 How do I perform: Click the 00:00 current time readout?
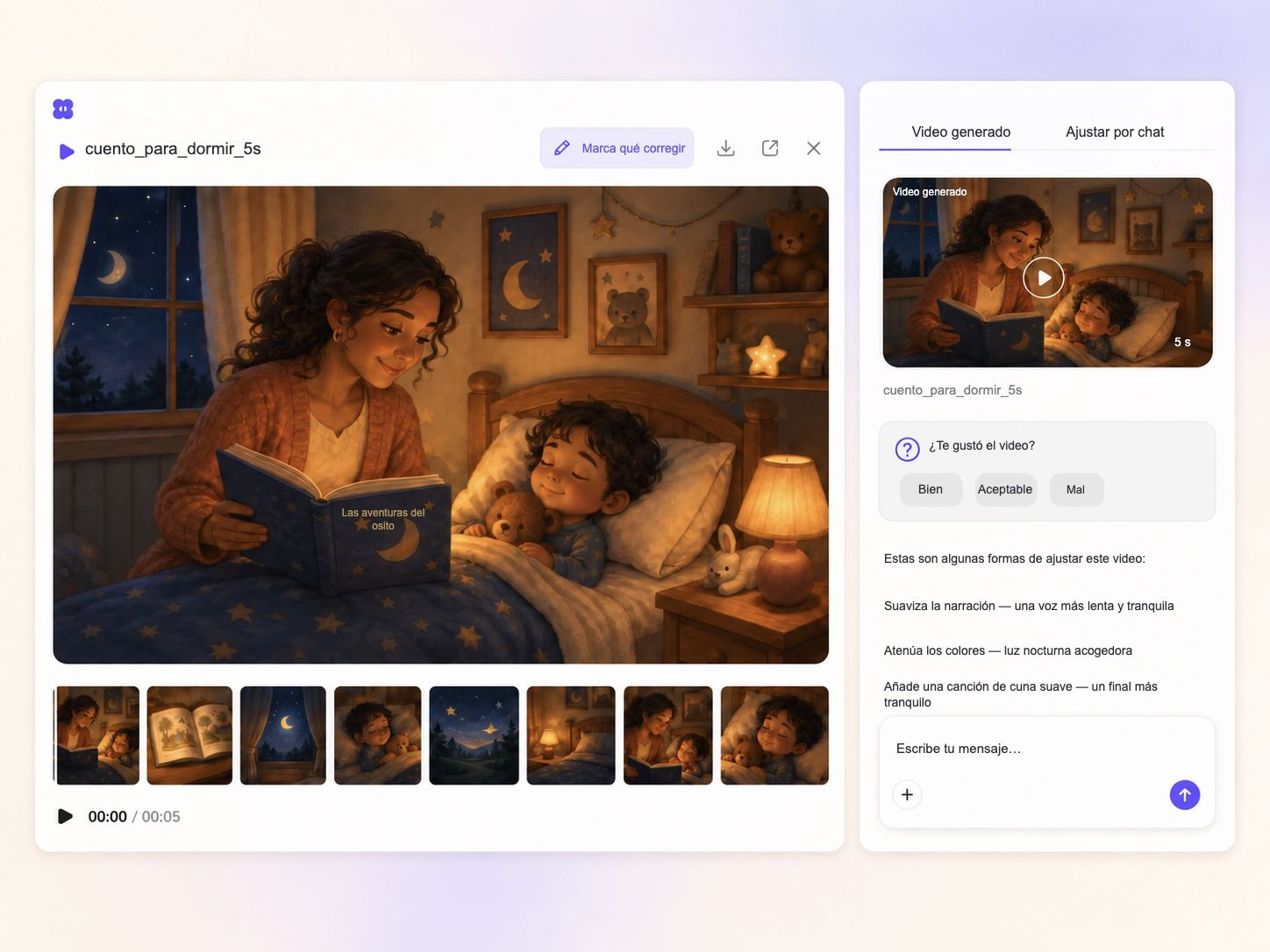(108, 817)
